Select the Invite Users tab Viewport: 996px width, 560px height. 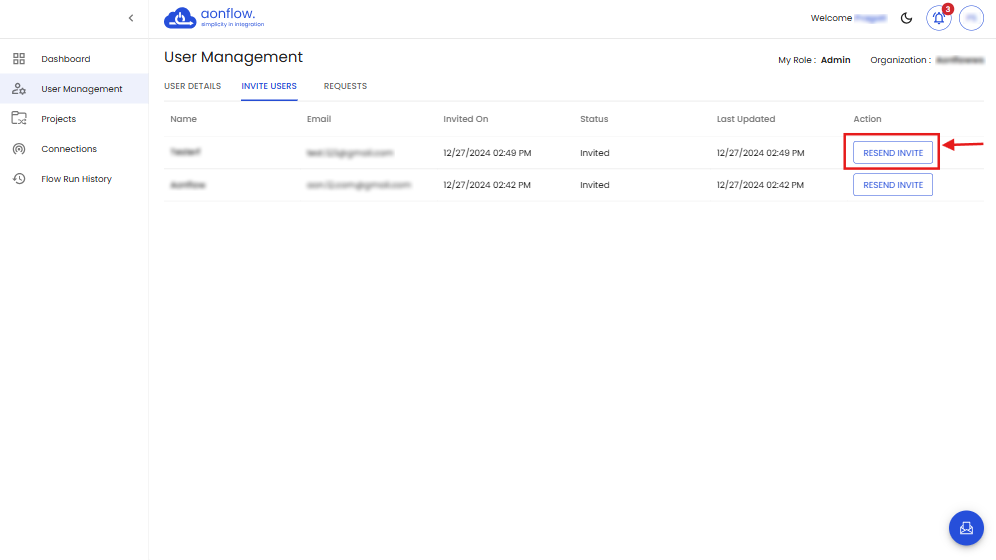coord(269,86)
